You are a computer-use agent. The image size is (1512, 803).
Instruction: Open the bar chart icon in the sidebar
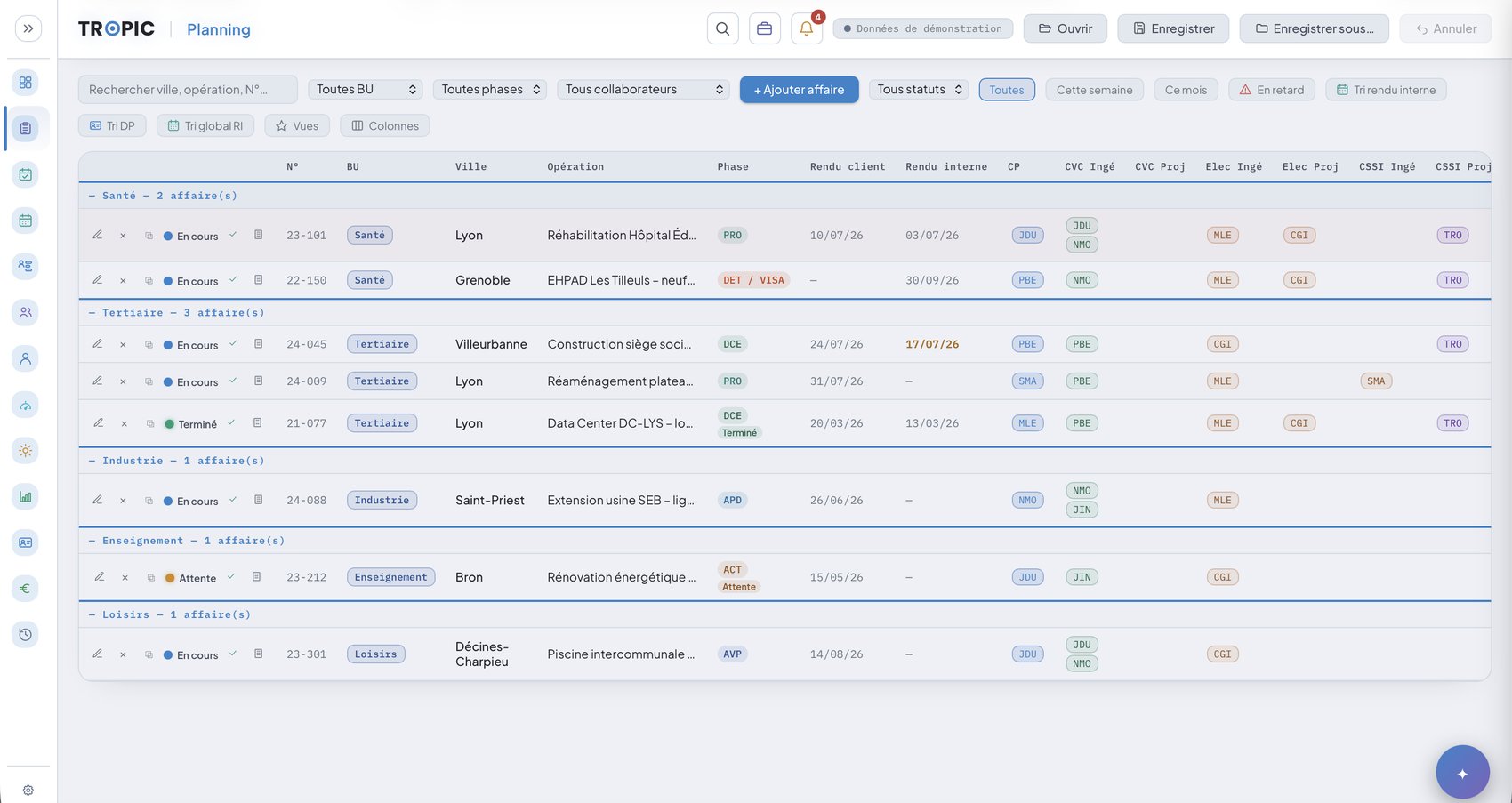click(26, 497)
